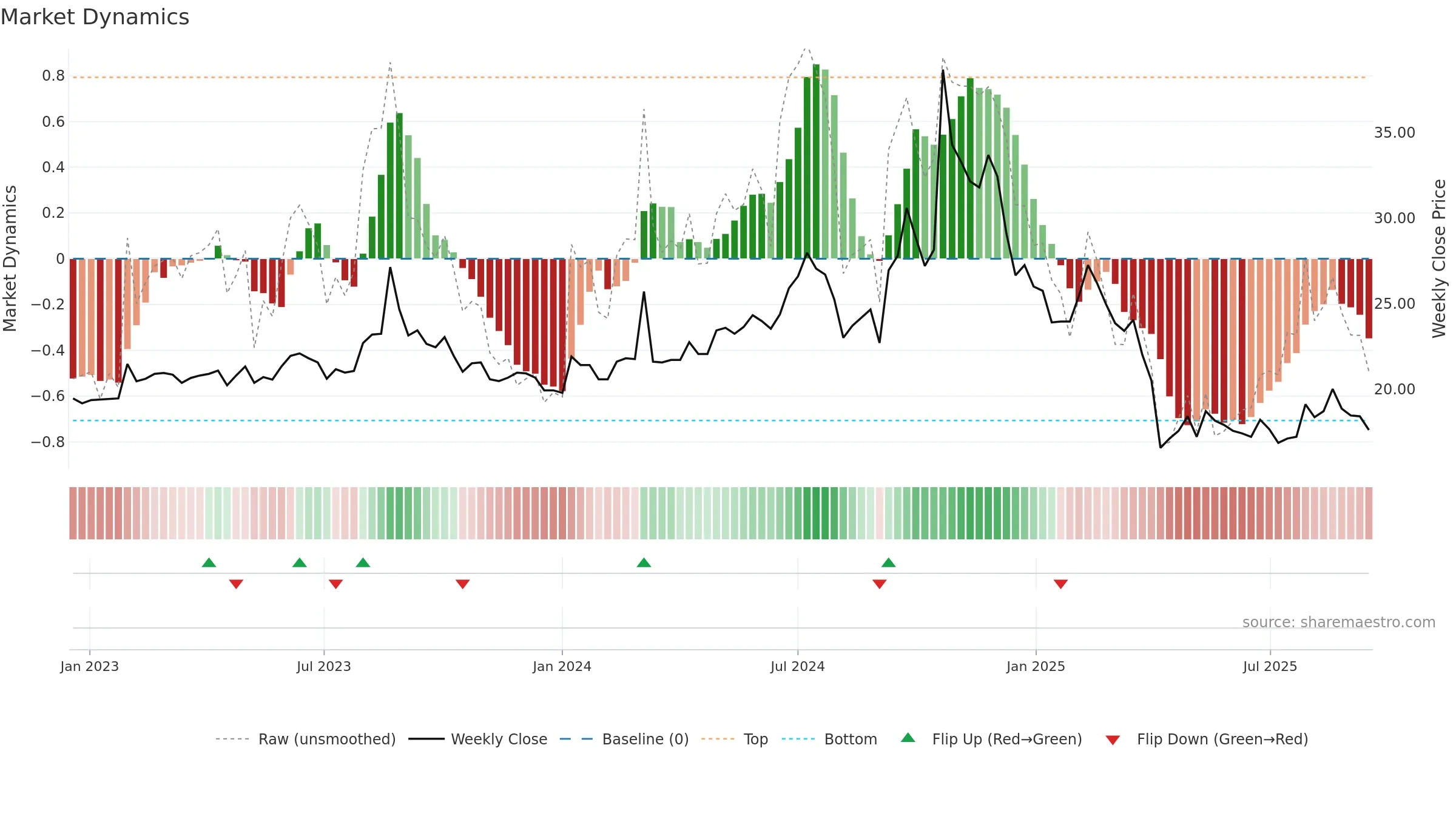The image size is (1456, 819).
Task: Click the 'Jan 2023' x-axis label
Action: click(90, 666)
